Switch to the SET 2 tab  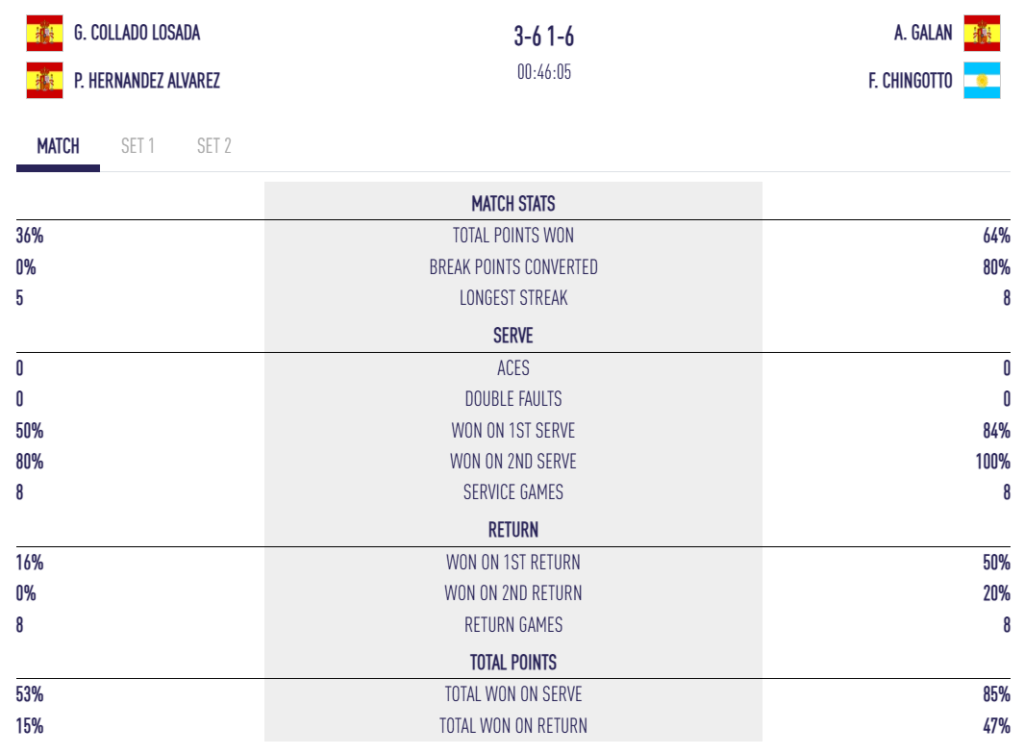pos(214,146)
